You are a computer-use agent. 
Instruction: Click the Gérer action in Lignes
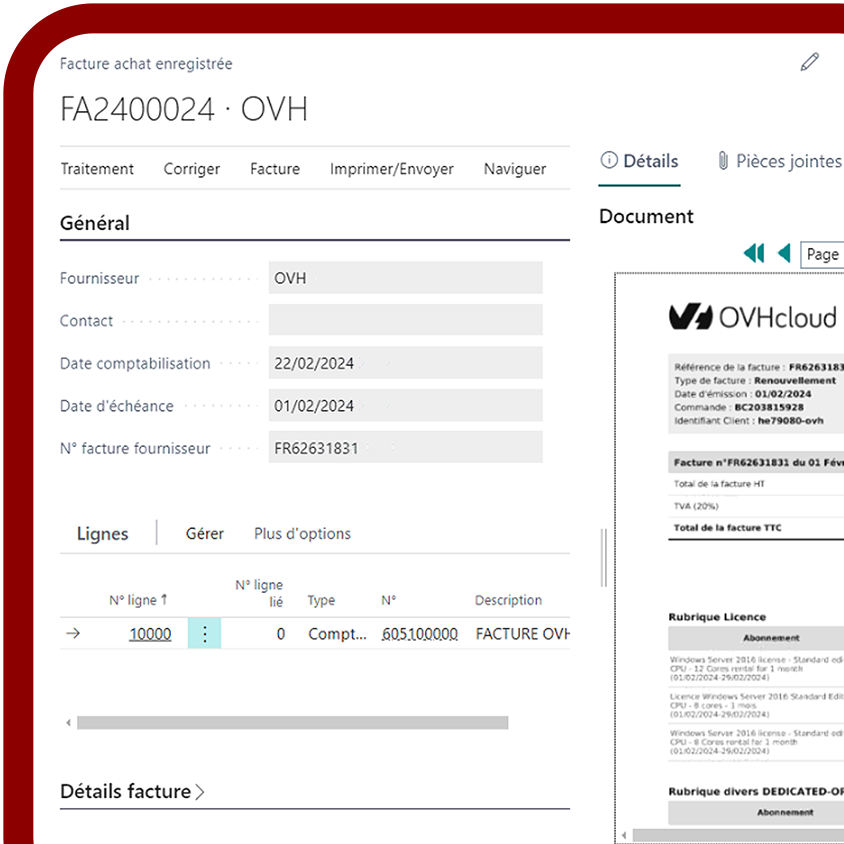205,534
